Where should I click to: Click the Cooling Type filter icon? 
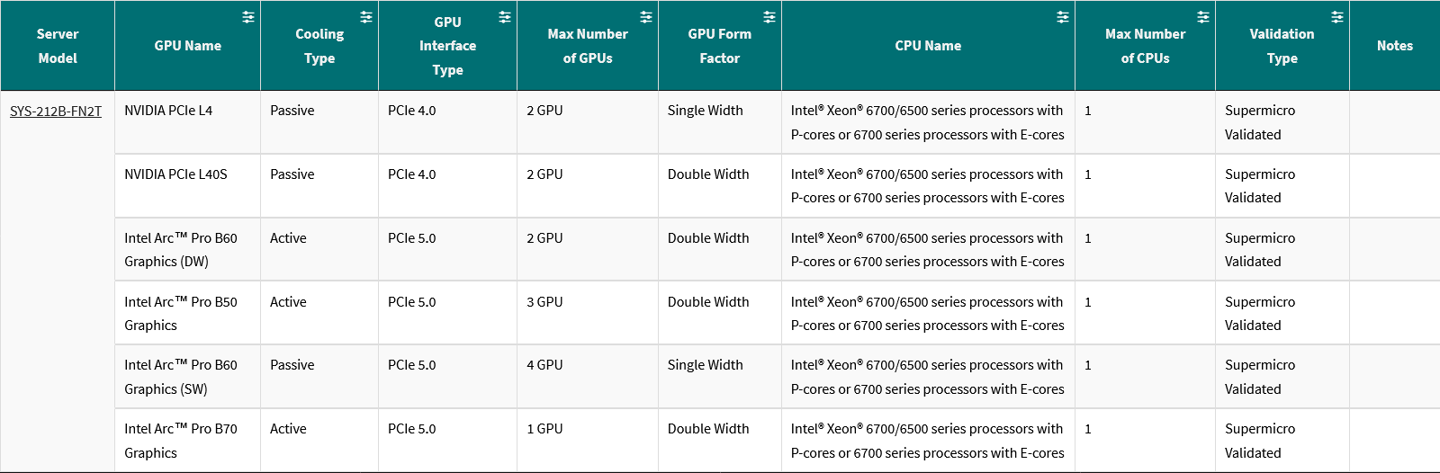pos(366,17)
